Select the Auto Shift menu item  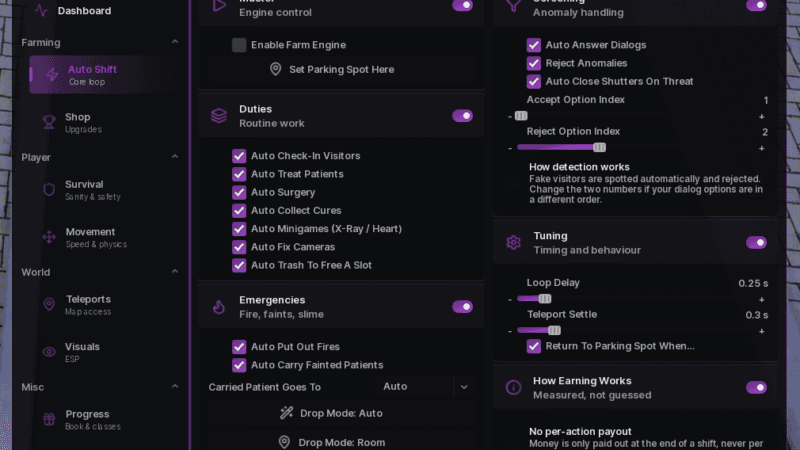coord(105,75)
